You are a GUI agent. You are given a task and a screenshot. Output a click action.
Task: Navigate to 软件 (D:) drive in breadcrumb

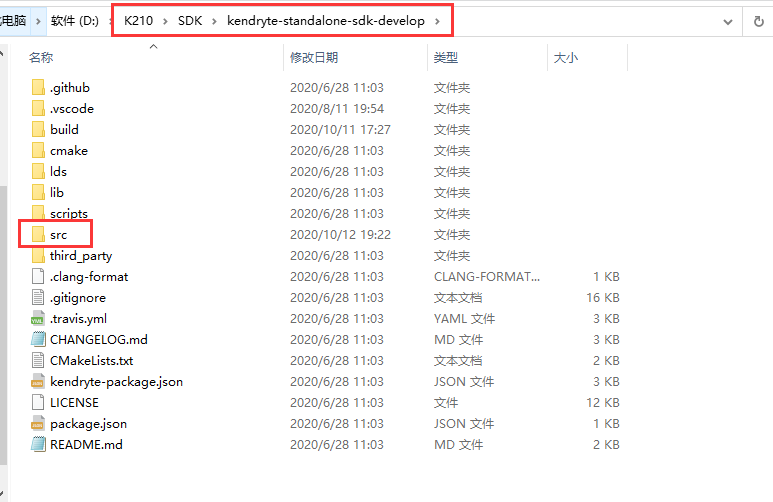click(75, 21)
